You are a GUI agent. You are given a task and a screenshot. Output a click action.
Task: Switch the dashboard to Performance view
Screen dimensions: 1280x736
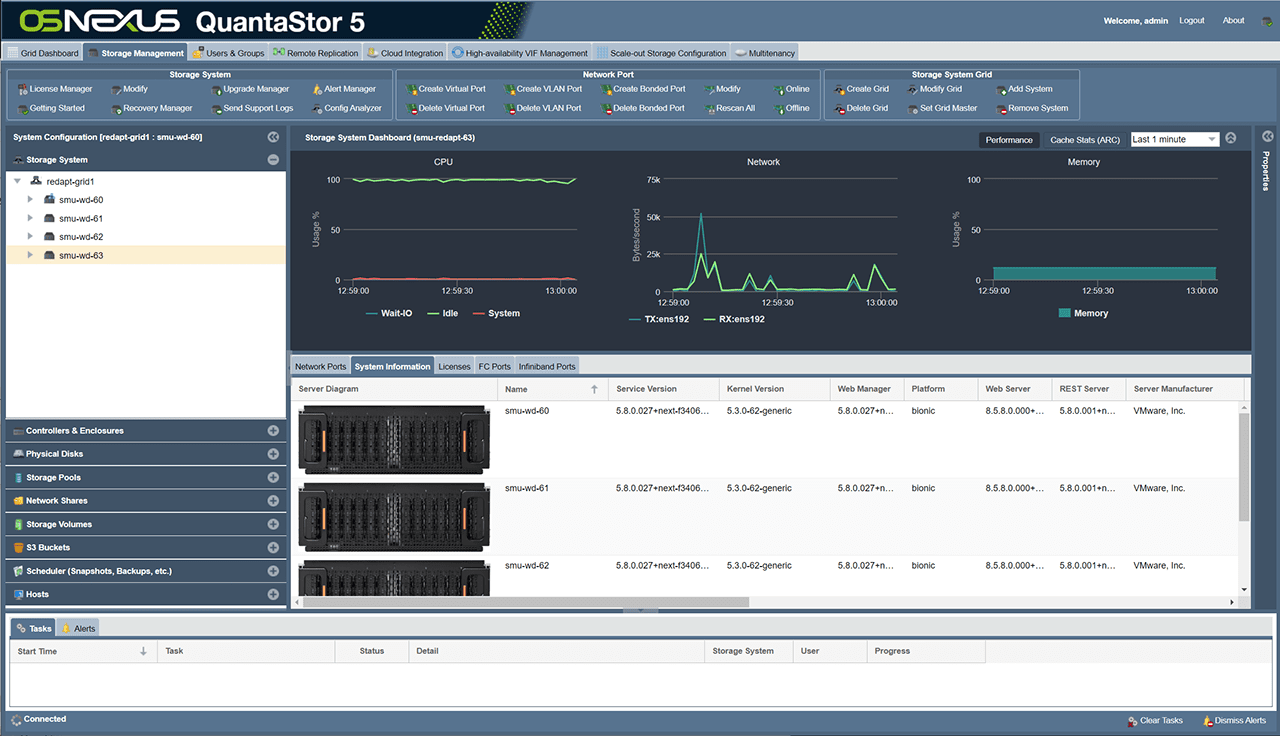click(1009, 140)
